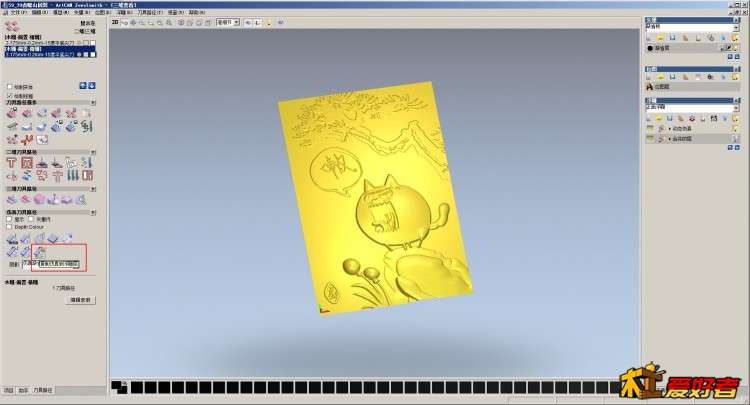Screen dimensions: 750x405
Task: Collapse the Toolpath Simulation section
Action: [93, 212]
